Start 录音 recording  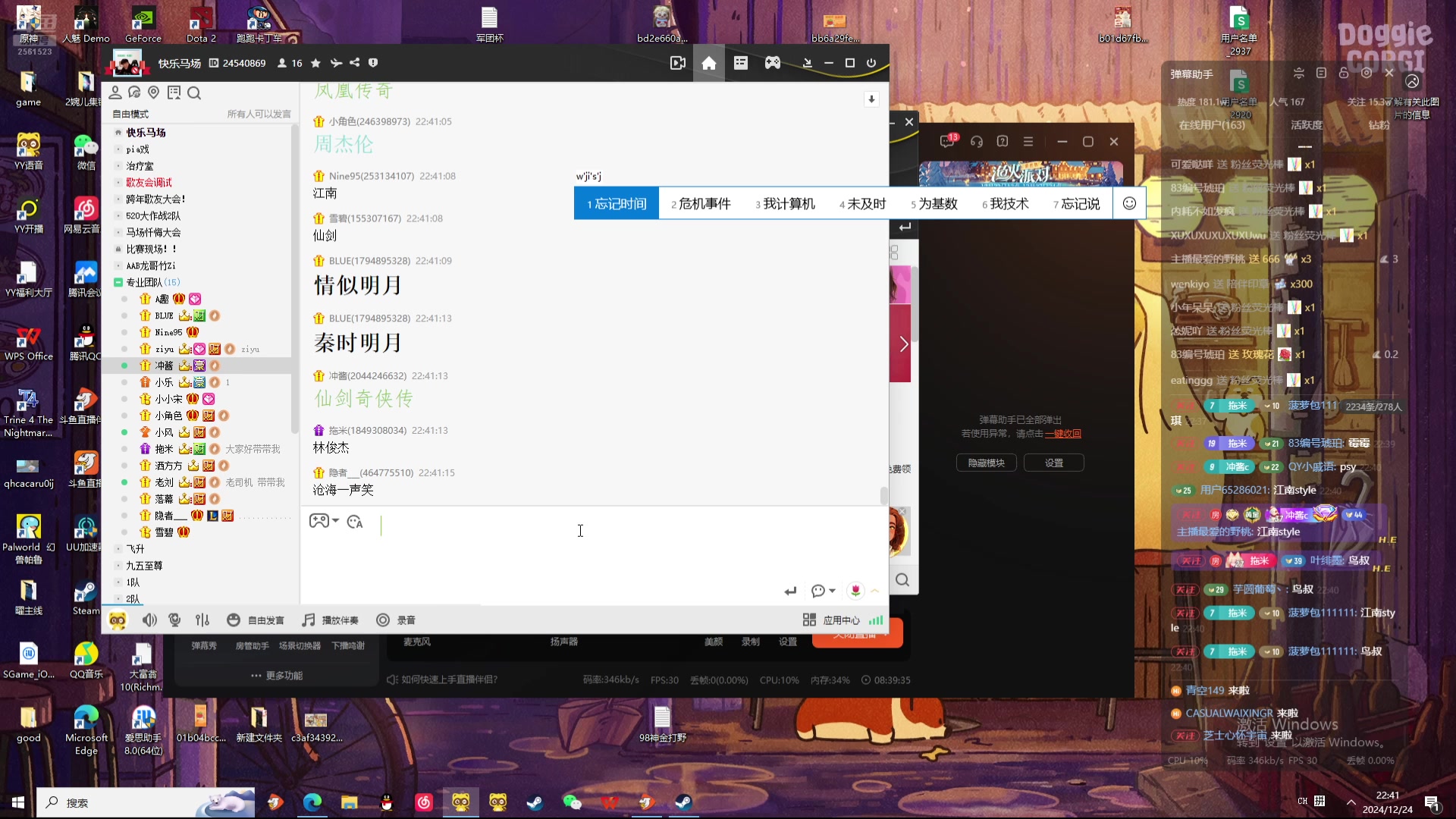coord(396,620)
